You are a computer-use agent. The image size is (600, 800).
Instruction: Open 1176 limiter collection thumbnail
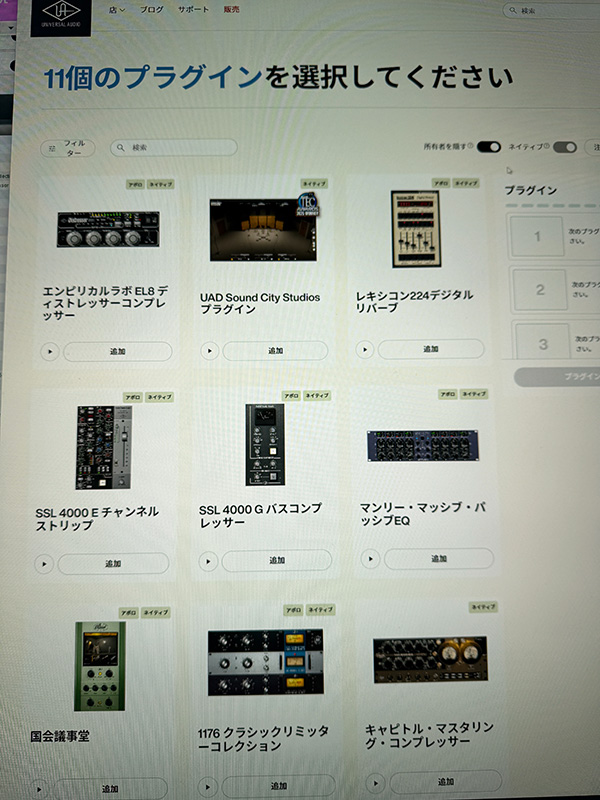coord(265,662)
